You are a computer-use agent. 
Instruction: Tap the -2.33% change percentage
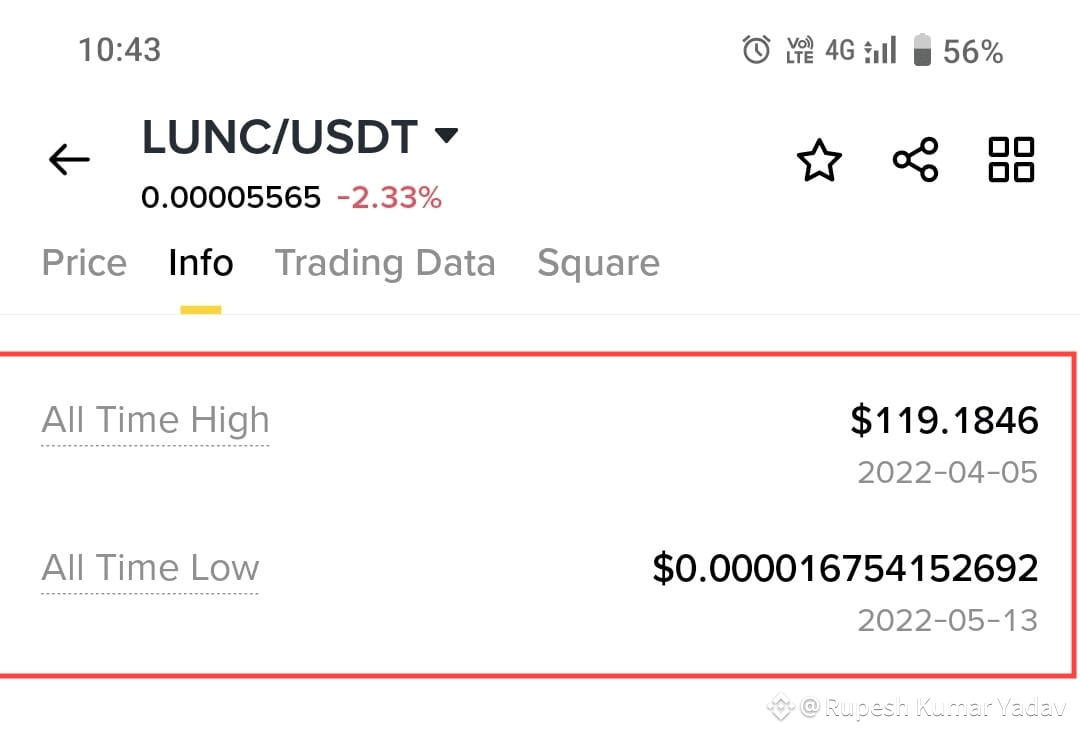pyautogui.click(x=389, y=198)
